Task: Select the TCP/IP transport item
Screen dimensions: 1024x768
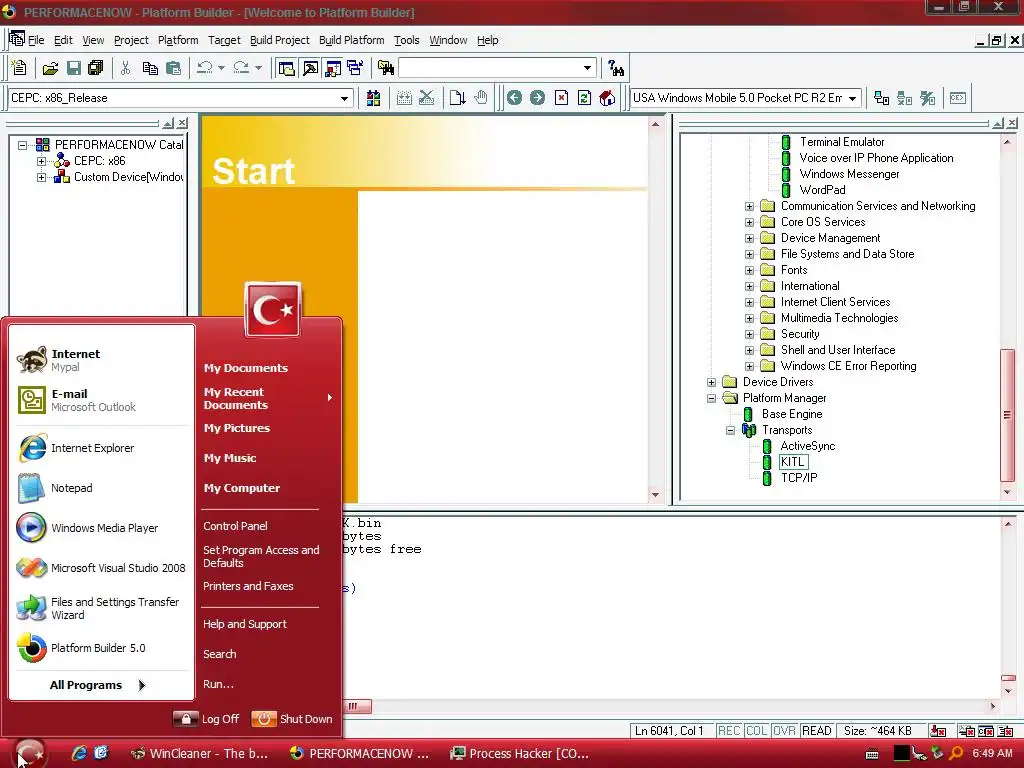Action: [x=799, y=478]
